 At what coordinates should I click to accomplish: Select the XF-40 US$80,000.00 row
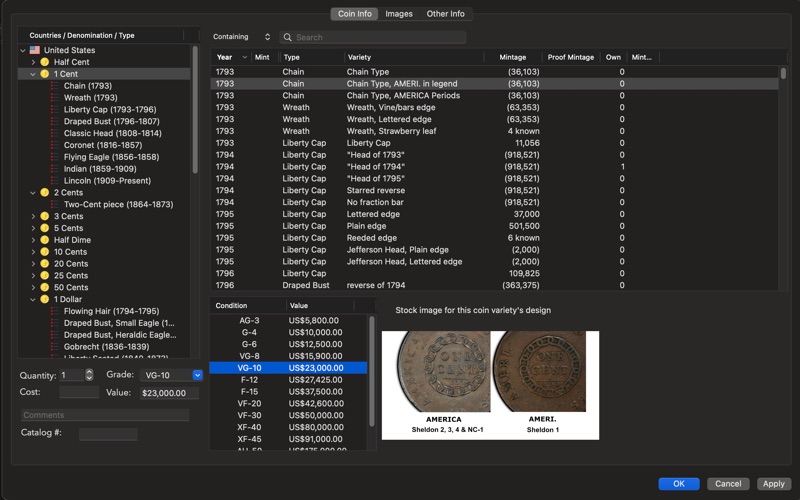click(288, 427)
